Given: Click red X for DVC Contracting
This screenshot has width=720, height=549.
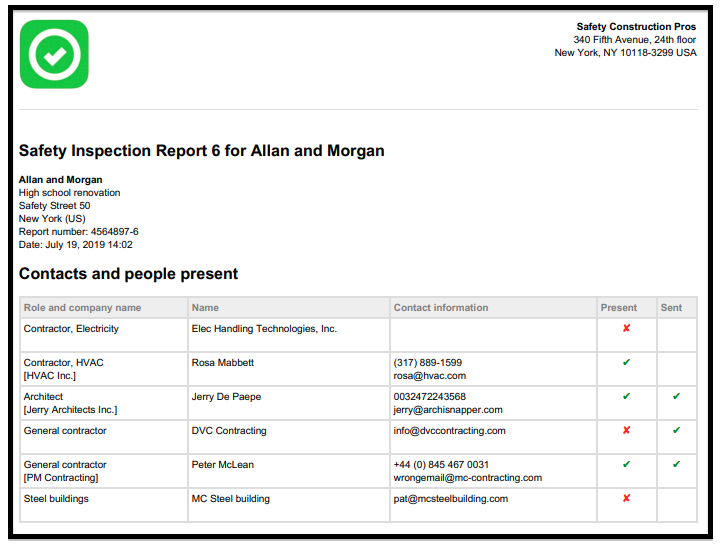Looking at the screenshot, I should click(626, 430).
